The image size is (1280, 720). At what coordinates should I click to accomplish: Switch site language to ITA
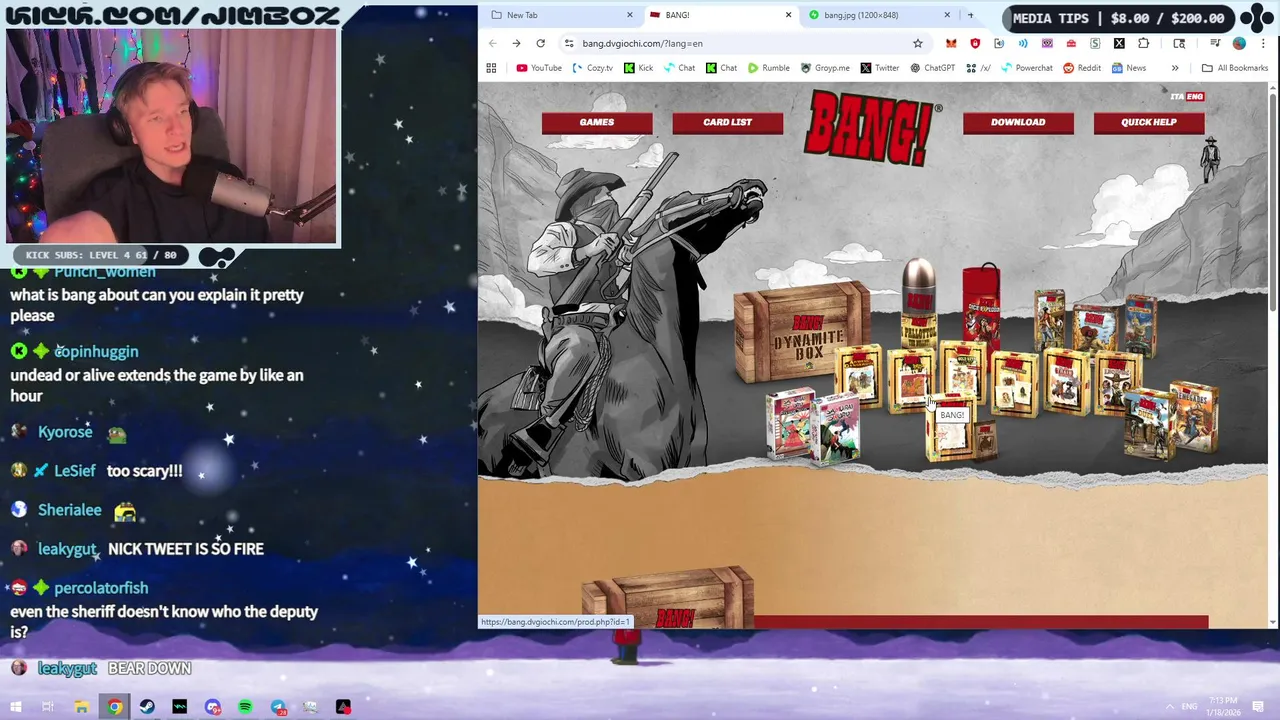coord(1177,97)
